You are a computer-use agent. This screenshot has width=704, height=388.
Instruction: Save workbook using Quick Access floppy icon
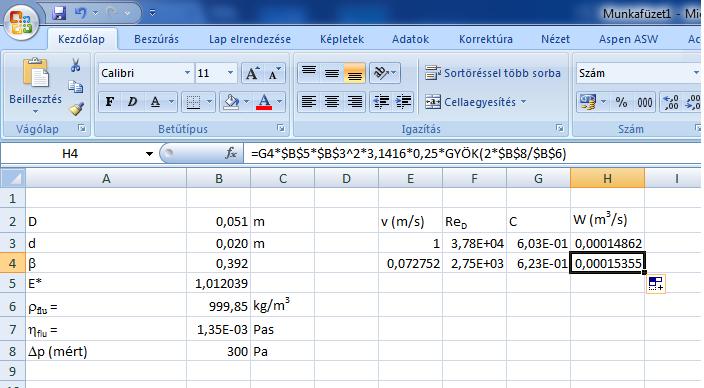point(59,13)
